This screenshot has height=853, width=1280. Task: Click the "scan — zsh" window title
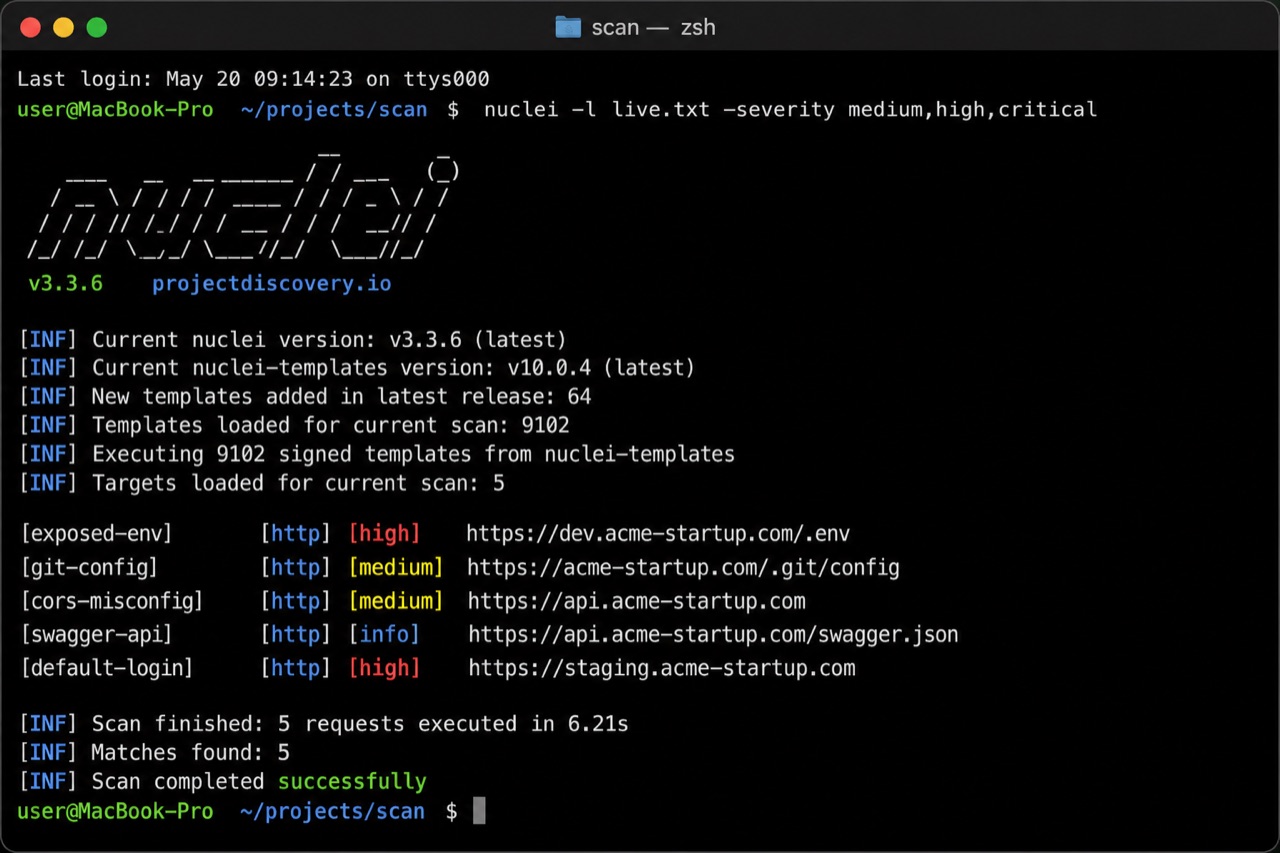click(653, 27)
